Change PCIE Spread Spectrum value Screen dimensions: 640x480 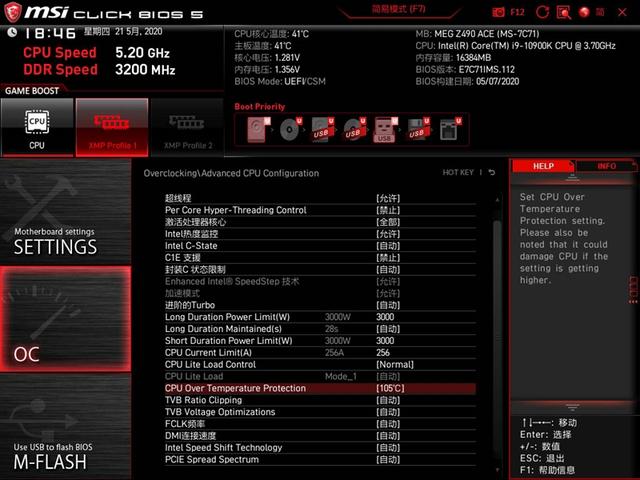(x=388, y=459)
